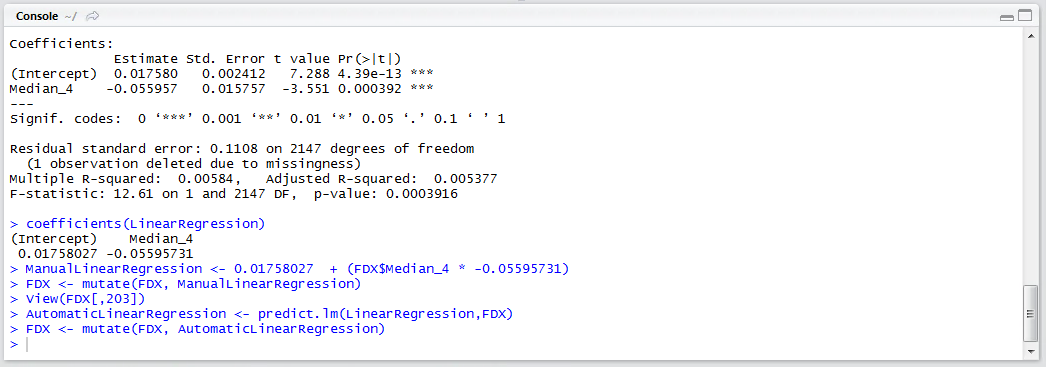
Task: Click the ManualLinearRegression assignment command
Action: (x=296, y=269)
